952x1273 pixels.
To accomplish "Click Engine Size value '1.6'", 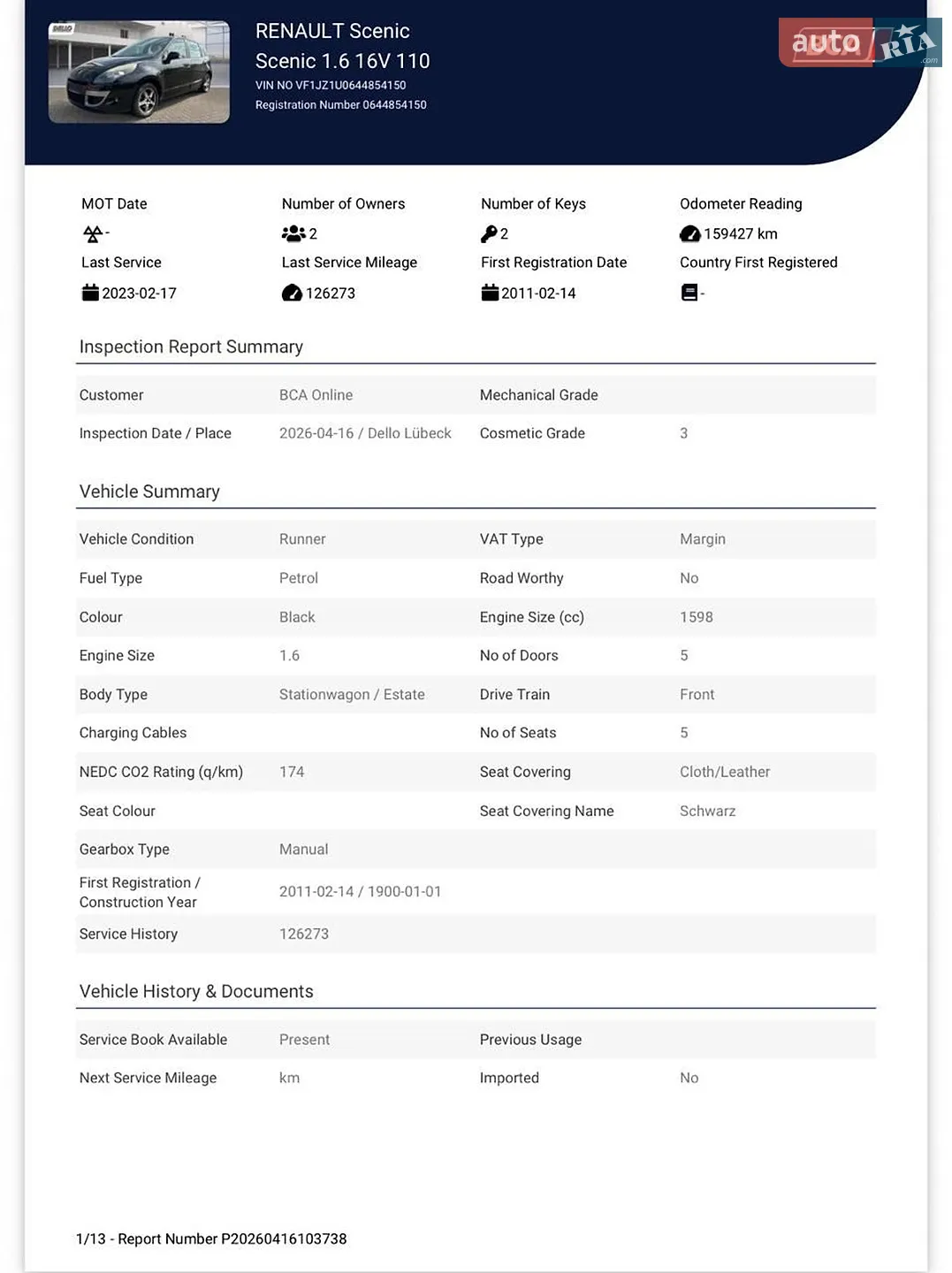I will pyautogui.click(x=289, y=656).
